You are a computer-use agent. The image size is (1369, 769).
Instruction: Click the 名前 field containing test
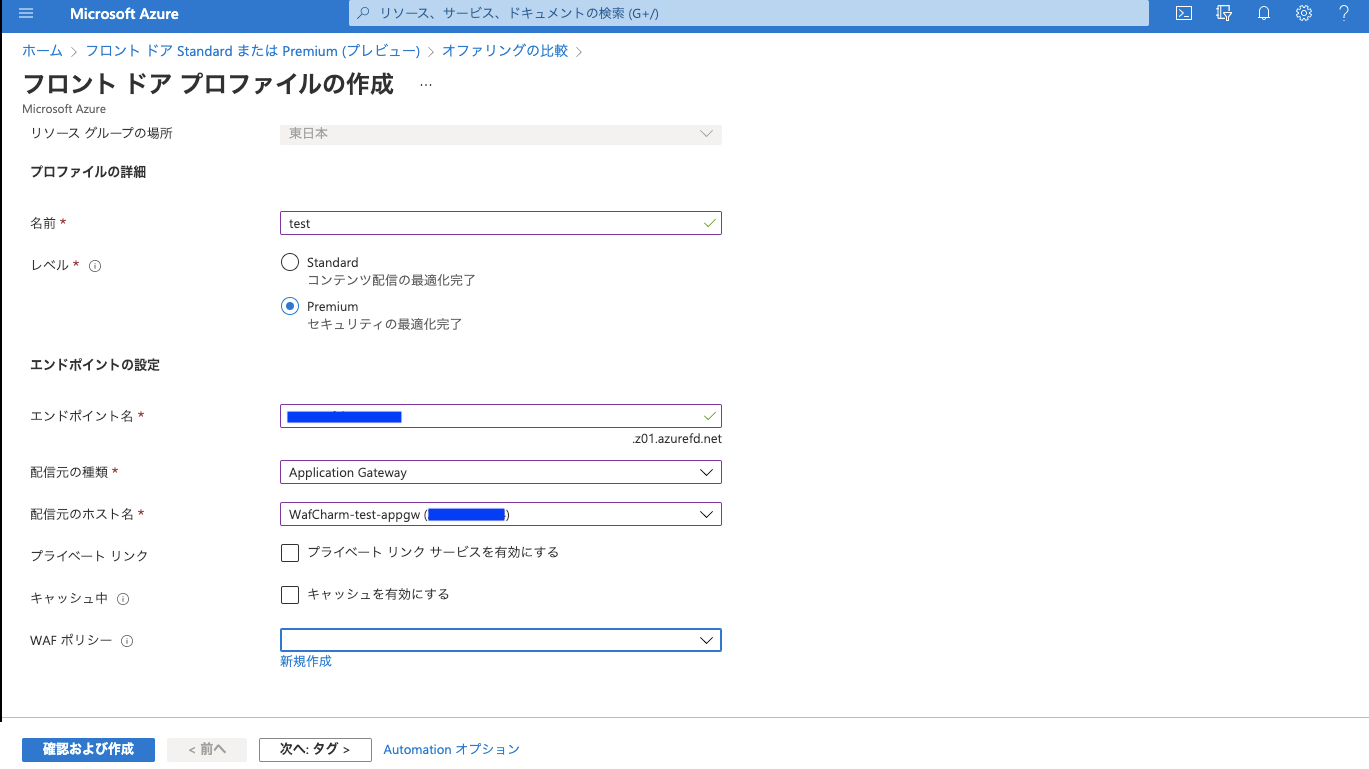pos(501,223)
